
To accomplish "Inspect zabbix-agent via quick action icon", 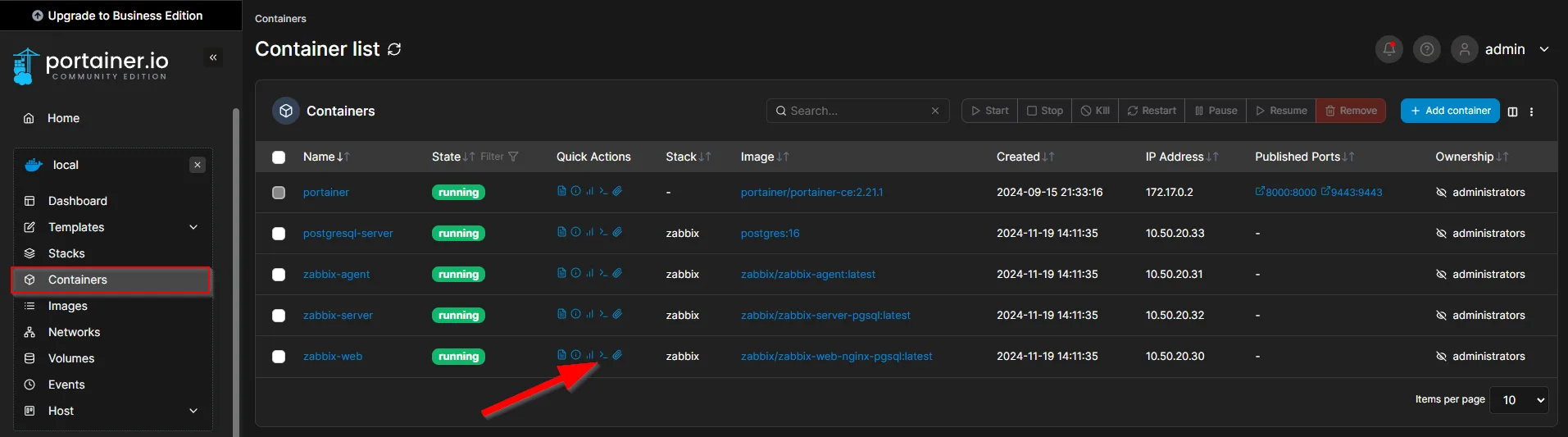I will coord(575,273).
